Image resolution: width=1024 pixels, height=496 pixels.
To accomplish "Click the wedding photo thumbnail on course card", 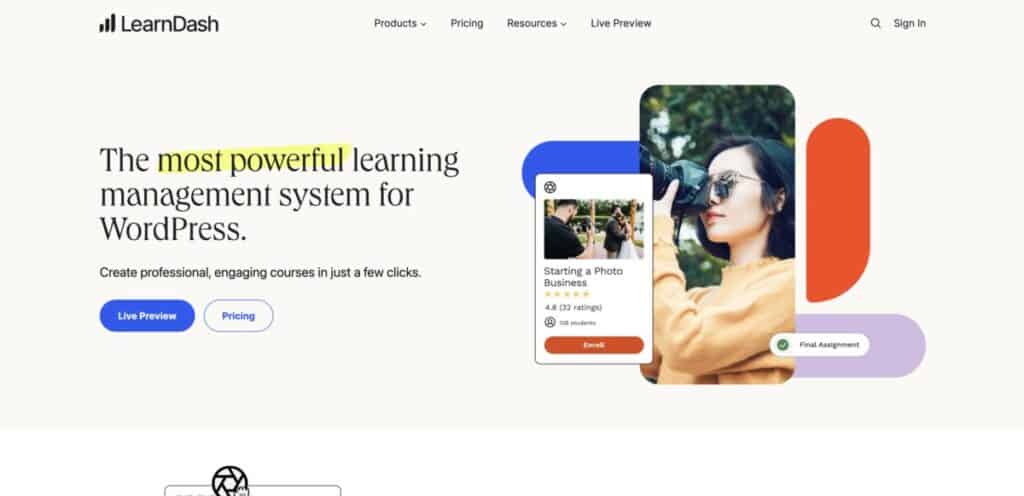I will tap(594, 229).
